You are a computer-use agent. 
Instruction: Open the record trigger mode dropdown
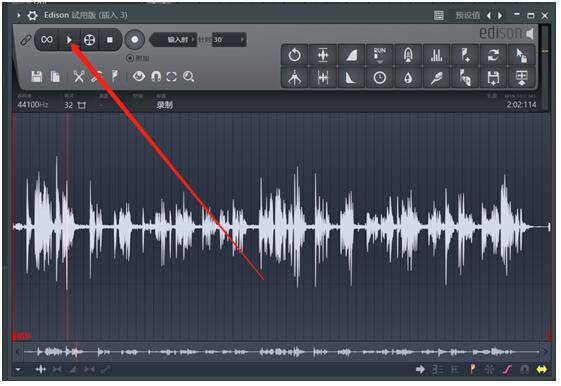[174, 39]
